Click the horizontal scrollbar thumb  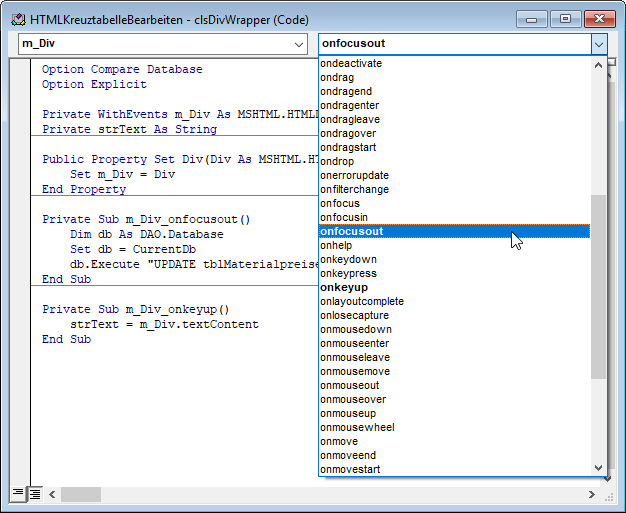click(81, 494)
